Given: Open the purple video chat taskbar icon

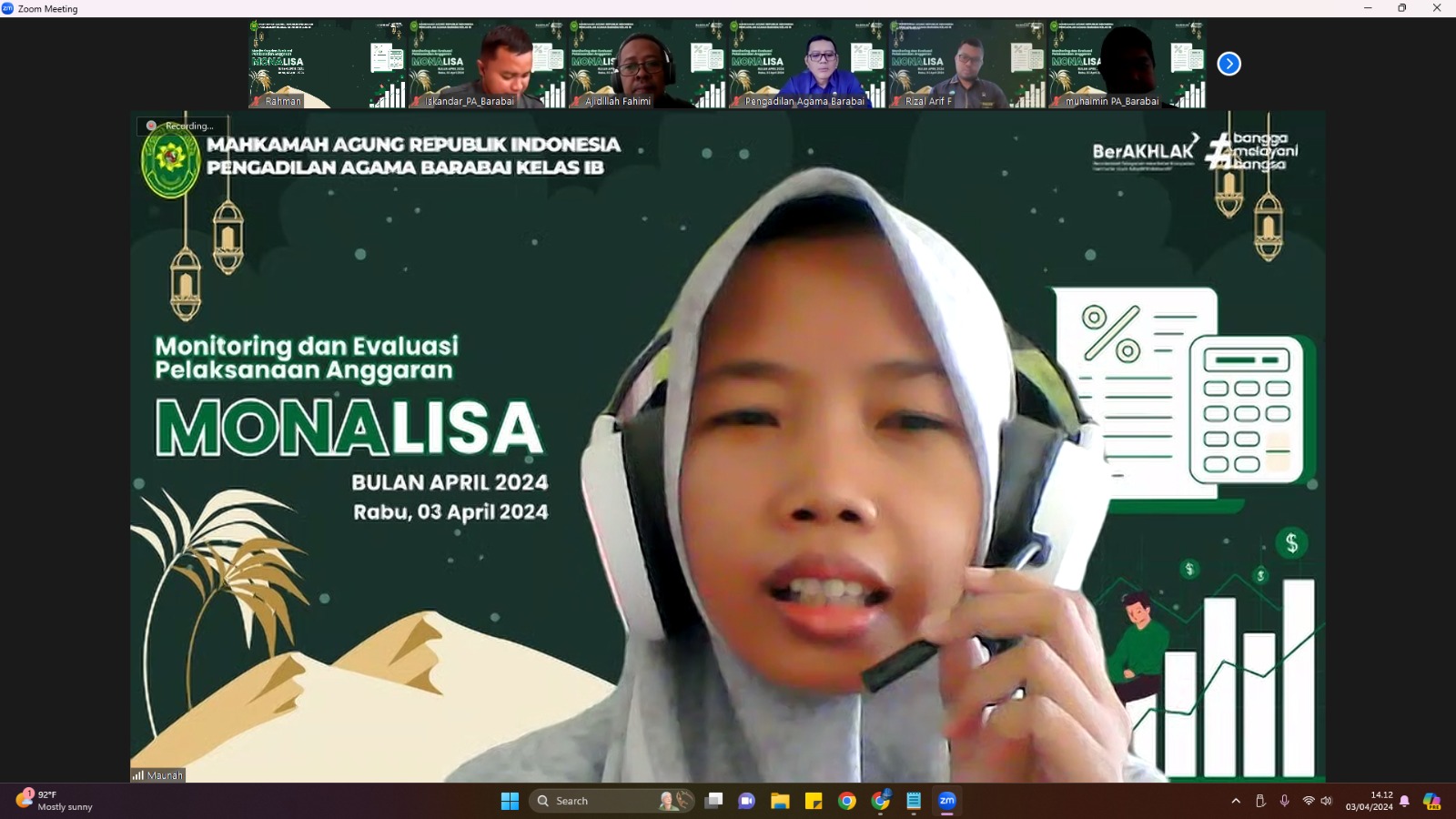Looking at the screenshot, I should 747,801.
